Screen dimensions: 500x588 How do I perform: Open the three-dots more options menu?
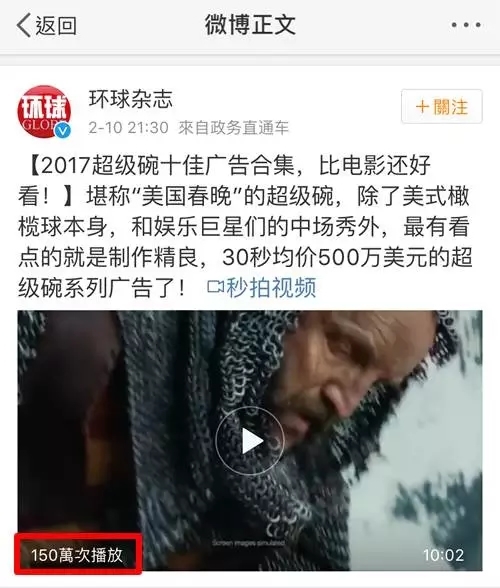coord(466,25)
